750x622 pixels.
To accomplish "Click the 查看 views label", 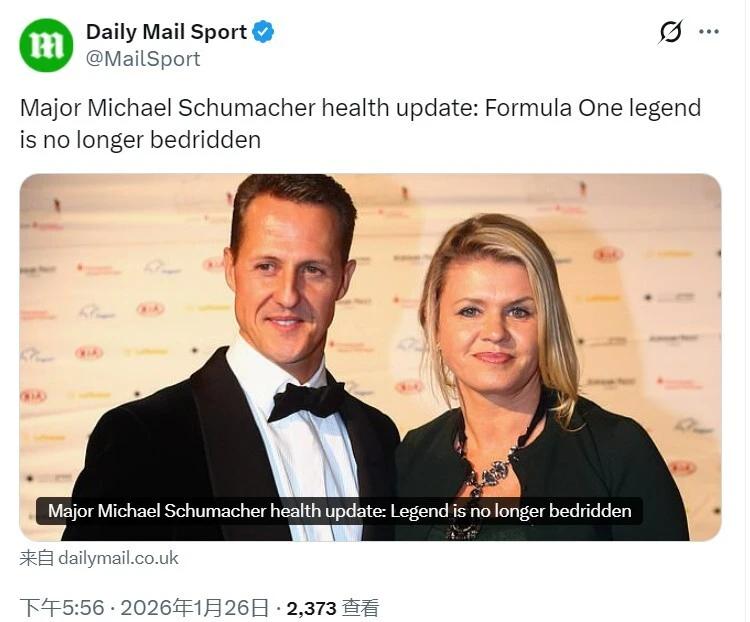I will pos(361,608).
